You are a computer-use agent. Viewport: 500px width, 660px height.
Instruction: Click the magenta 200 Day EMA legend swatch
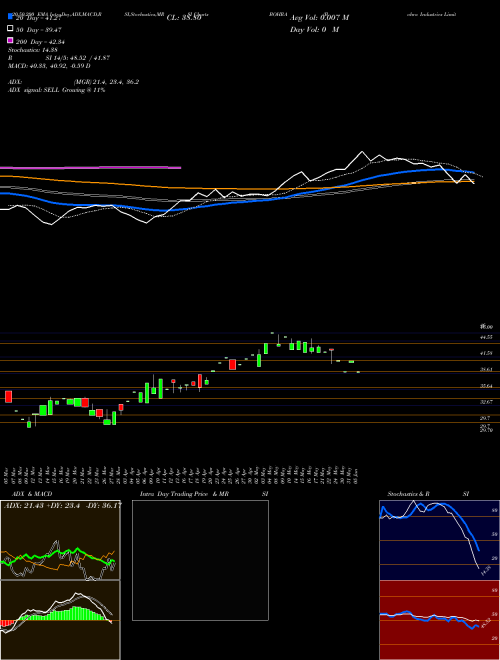tap(10, 41)
